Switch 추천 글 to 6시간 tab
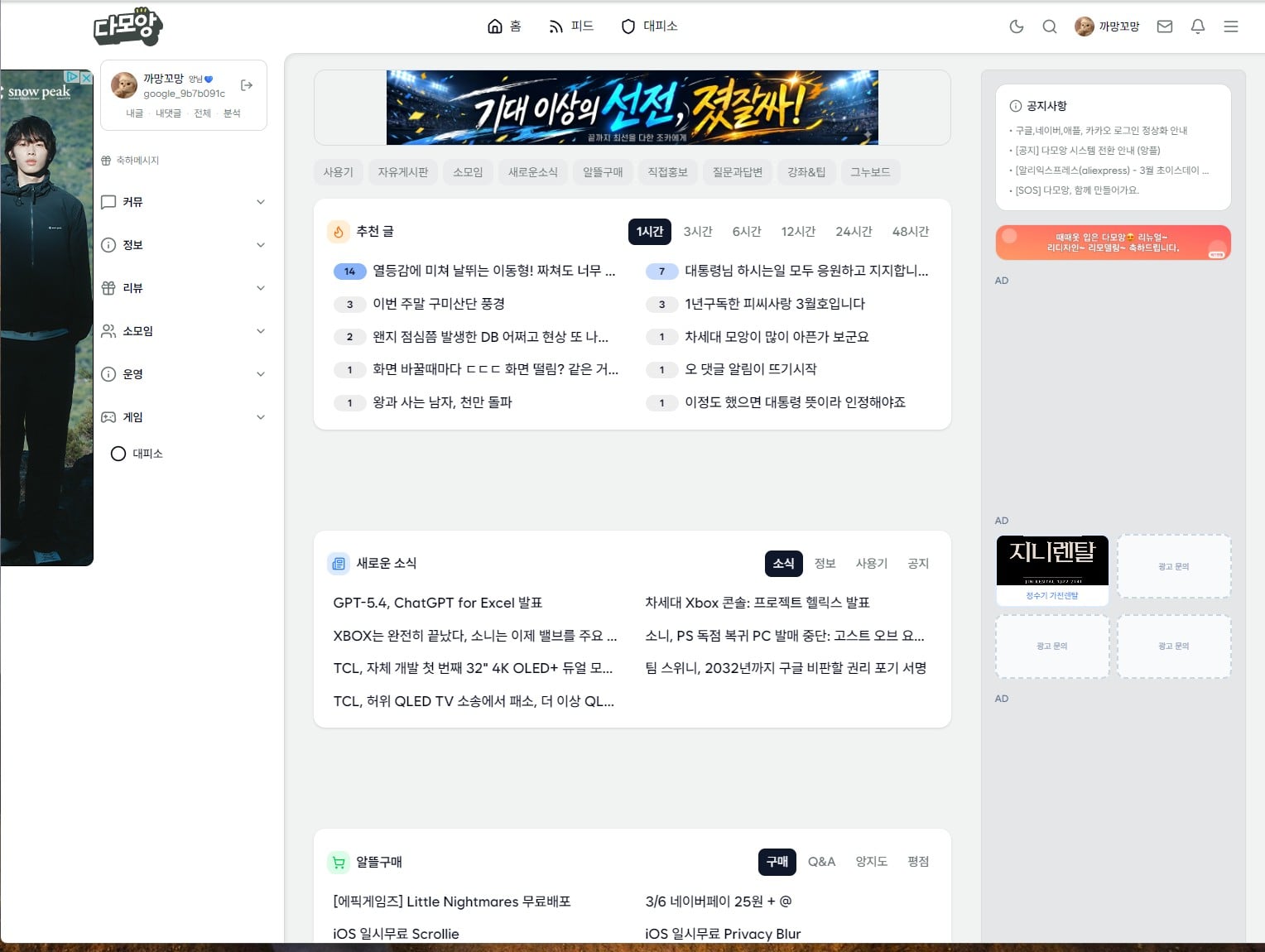 pos(747,232)
